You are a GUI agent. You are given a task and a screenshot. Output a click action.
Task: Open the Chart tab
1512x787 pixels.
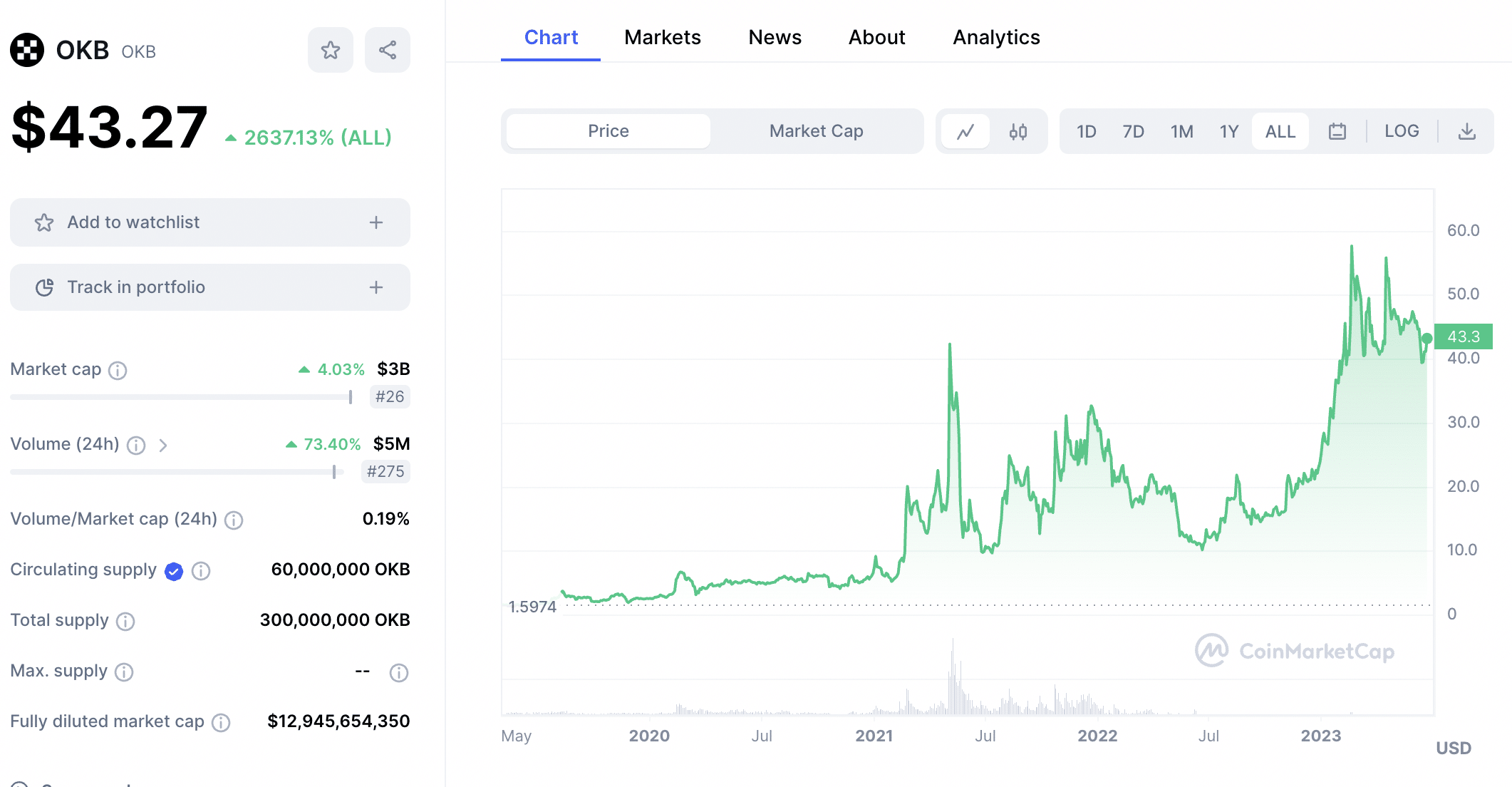[551, 37]
